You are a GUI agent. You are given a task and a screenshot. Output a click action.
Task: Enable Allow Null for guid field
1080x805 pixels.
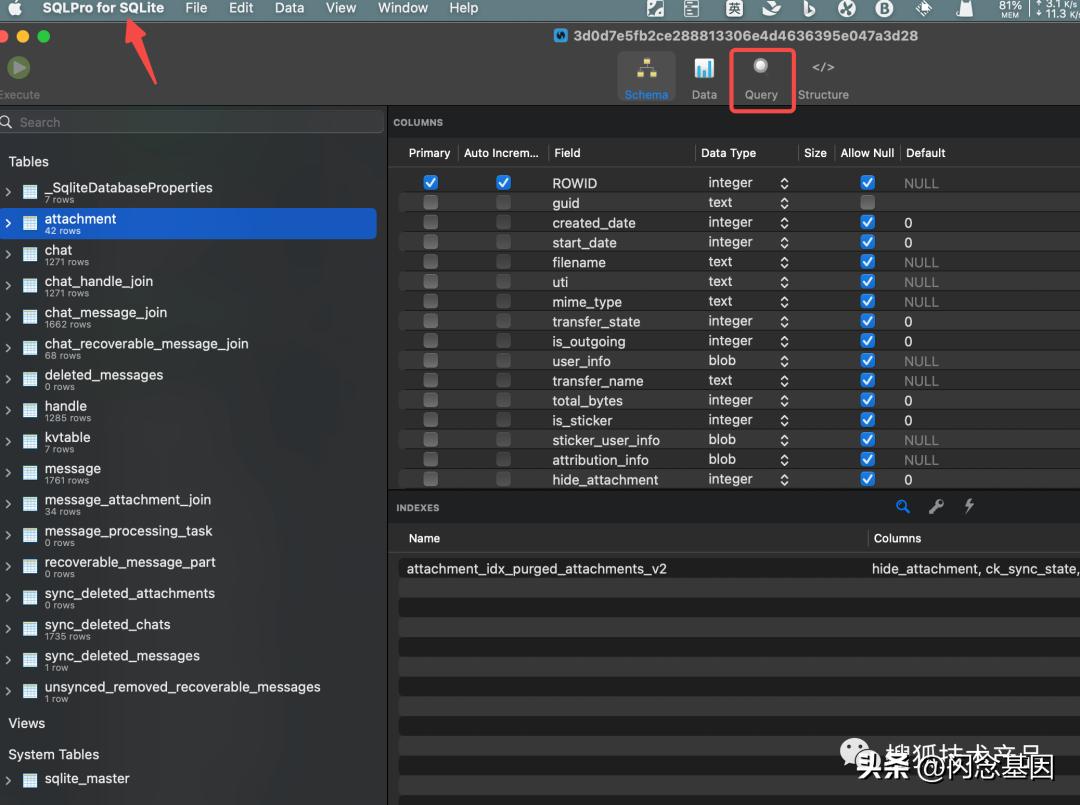click(867, 203)
